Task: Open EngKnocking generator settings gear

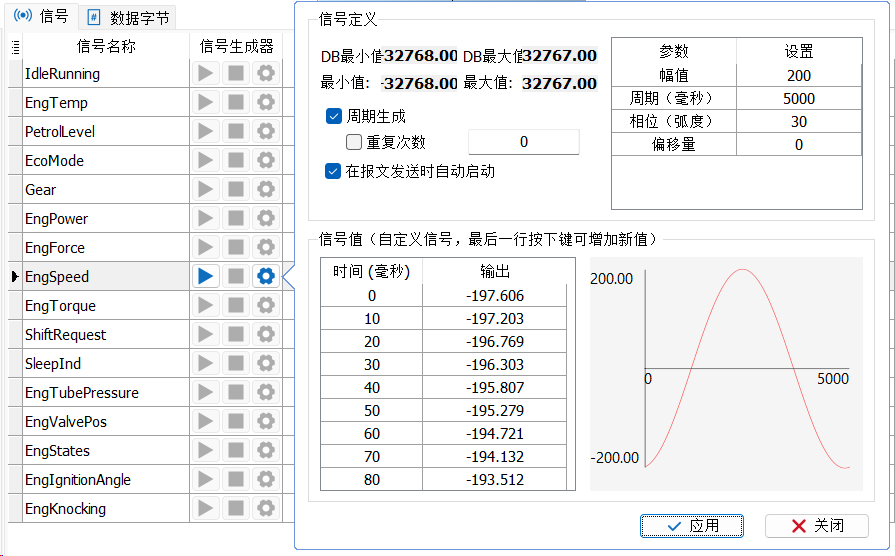Action: 266,509
